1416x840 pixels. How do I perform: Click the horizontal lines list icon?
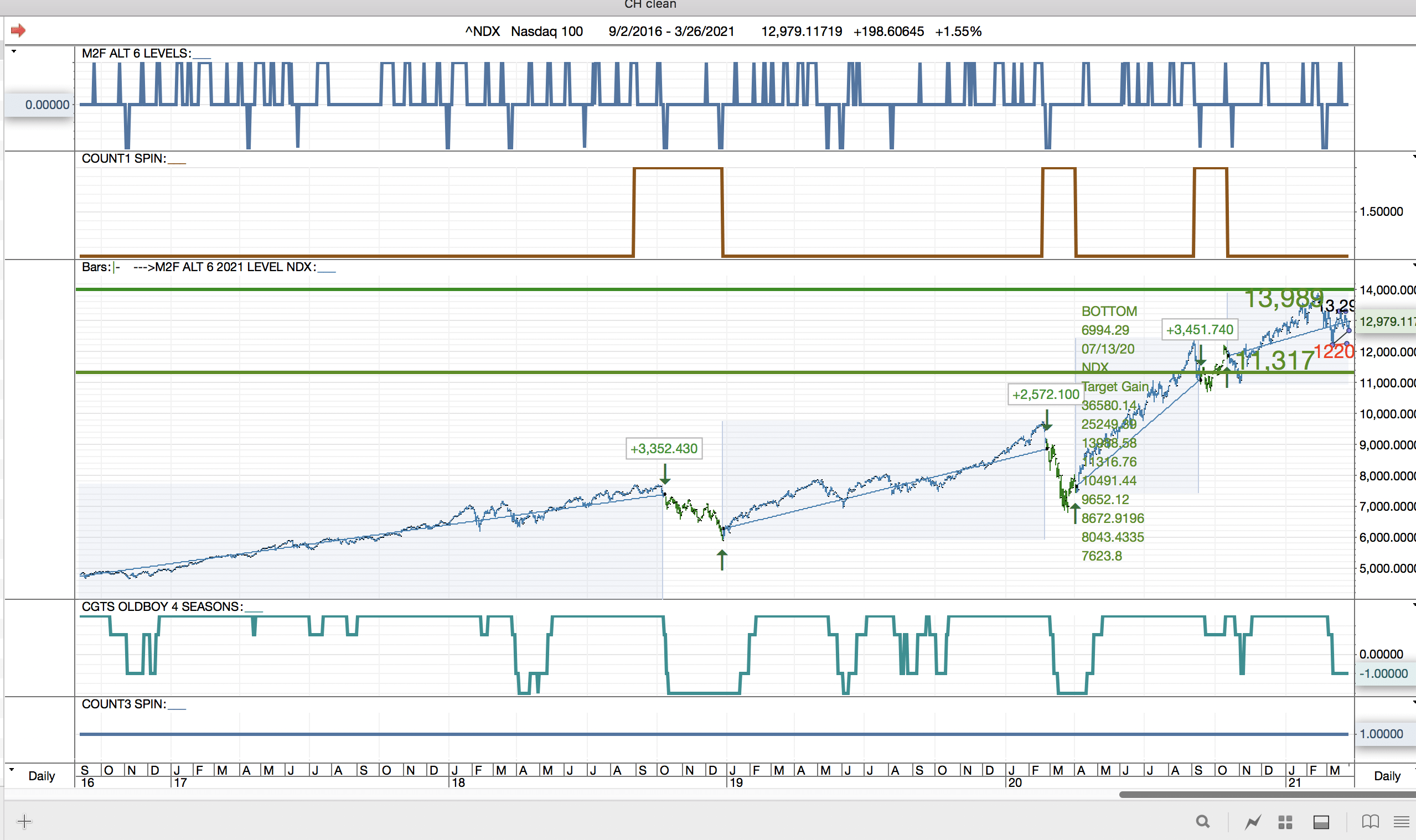(x=1401, y=821)
